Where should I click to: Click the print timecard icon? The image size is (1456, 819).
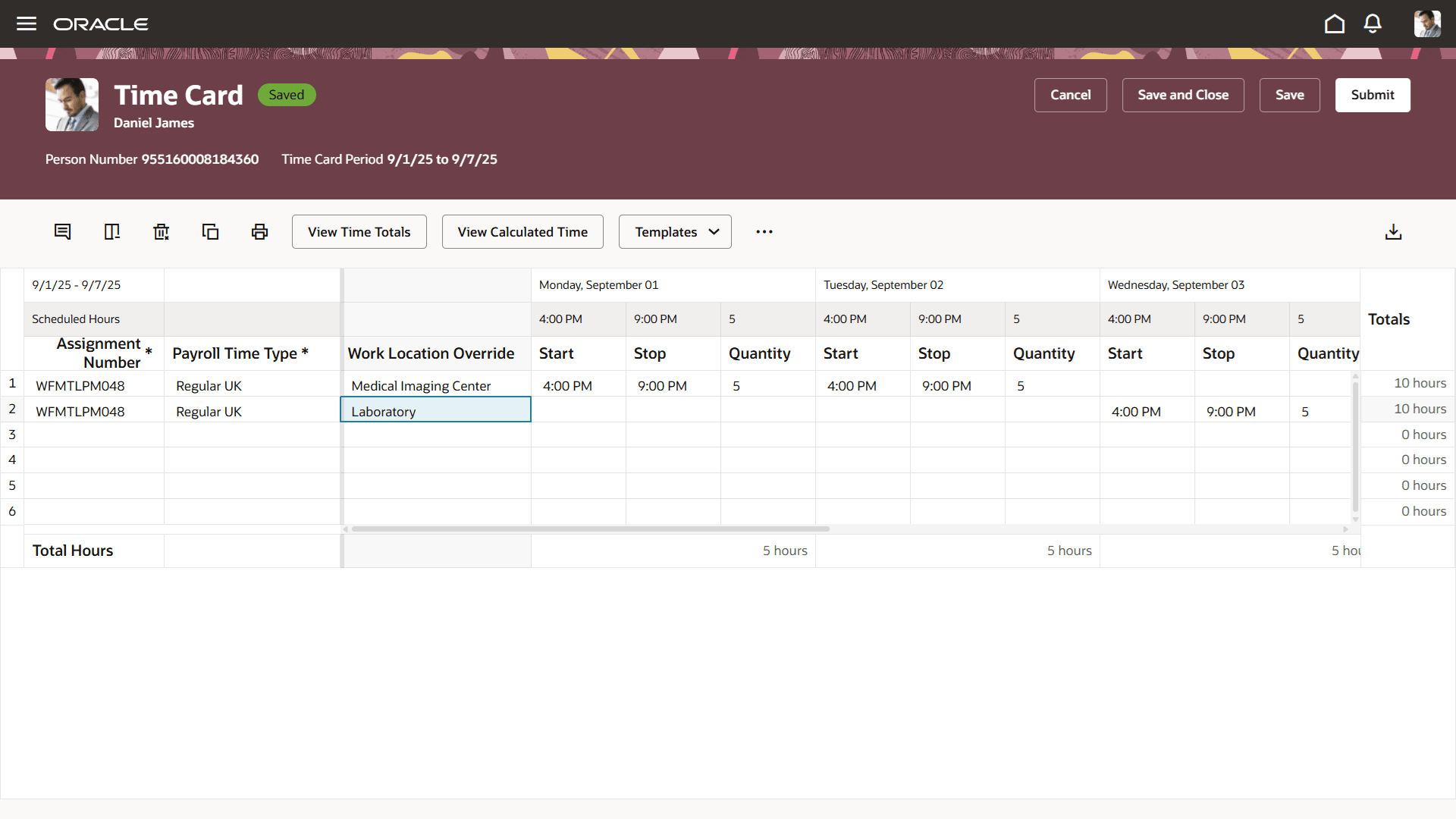click(x=259, y=231)
